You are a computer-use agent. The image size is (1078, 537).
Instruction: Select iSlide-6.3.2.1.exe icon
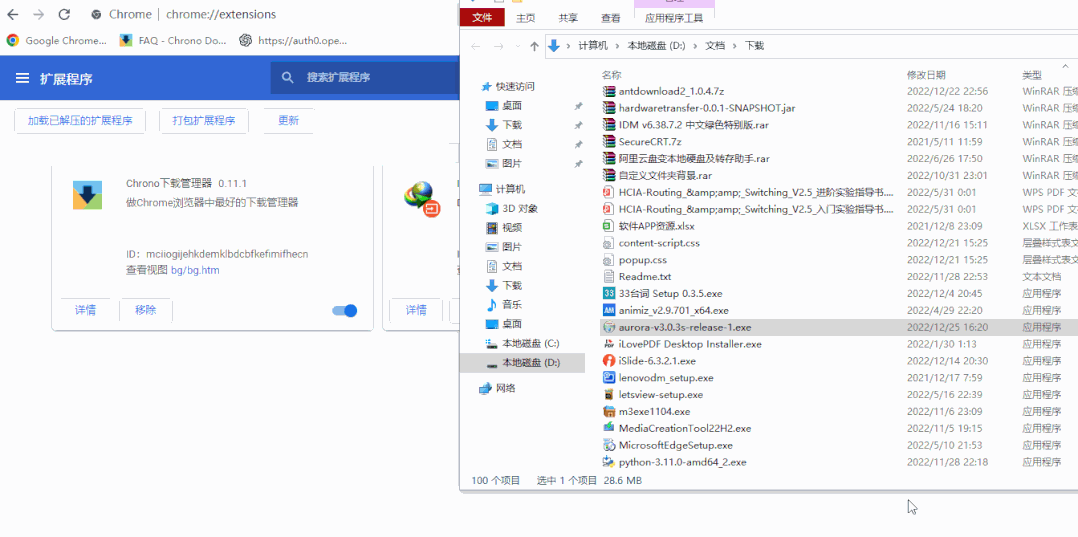(x=608, y=360)
